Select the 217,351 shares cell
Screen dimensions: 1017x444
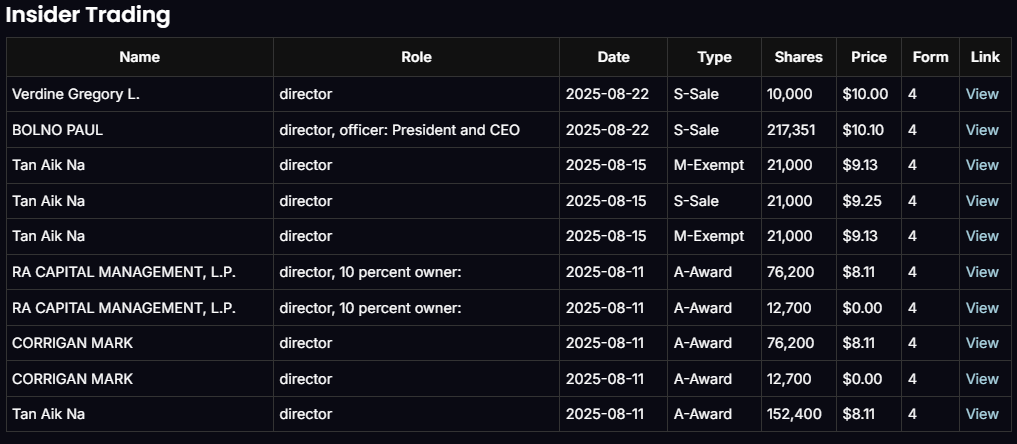(790, 130)
